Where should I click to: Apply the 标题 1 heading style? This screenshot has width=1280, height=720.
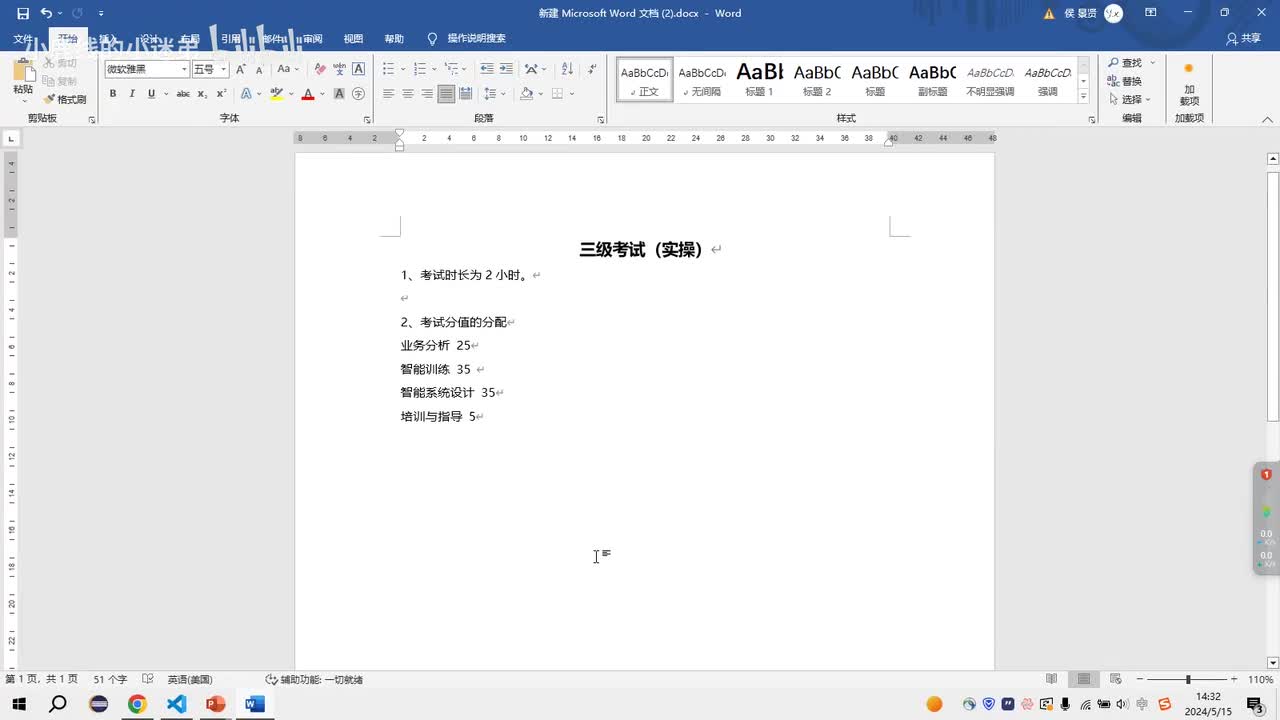759,80
